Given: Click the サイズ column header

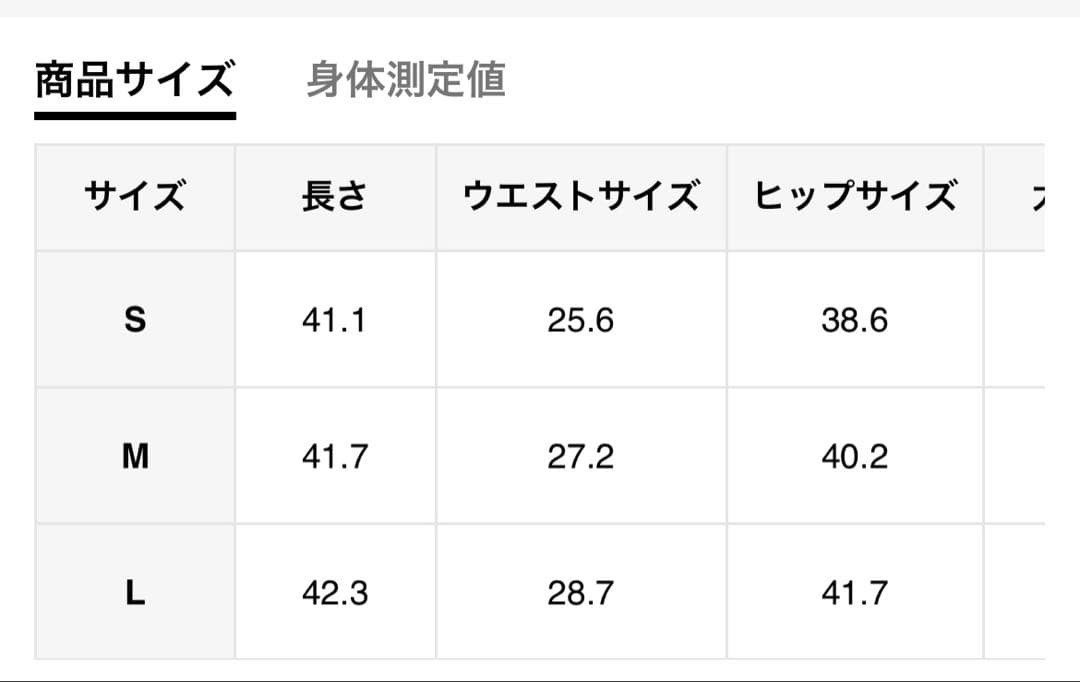Looking at the screenshot, I should (135, 197).
